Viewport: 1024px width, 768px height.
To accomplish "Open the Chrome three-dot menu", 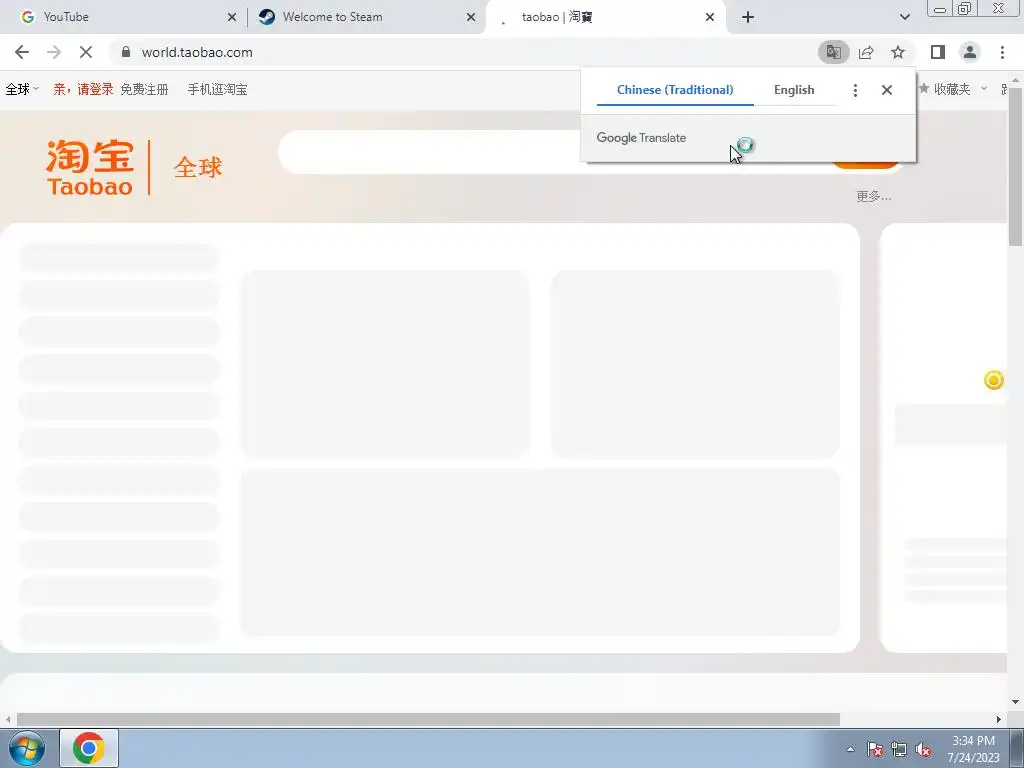I will (1002, 52).
